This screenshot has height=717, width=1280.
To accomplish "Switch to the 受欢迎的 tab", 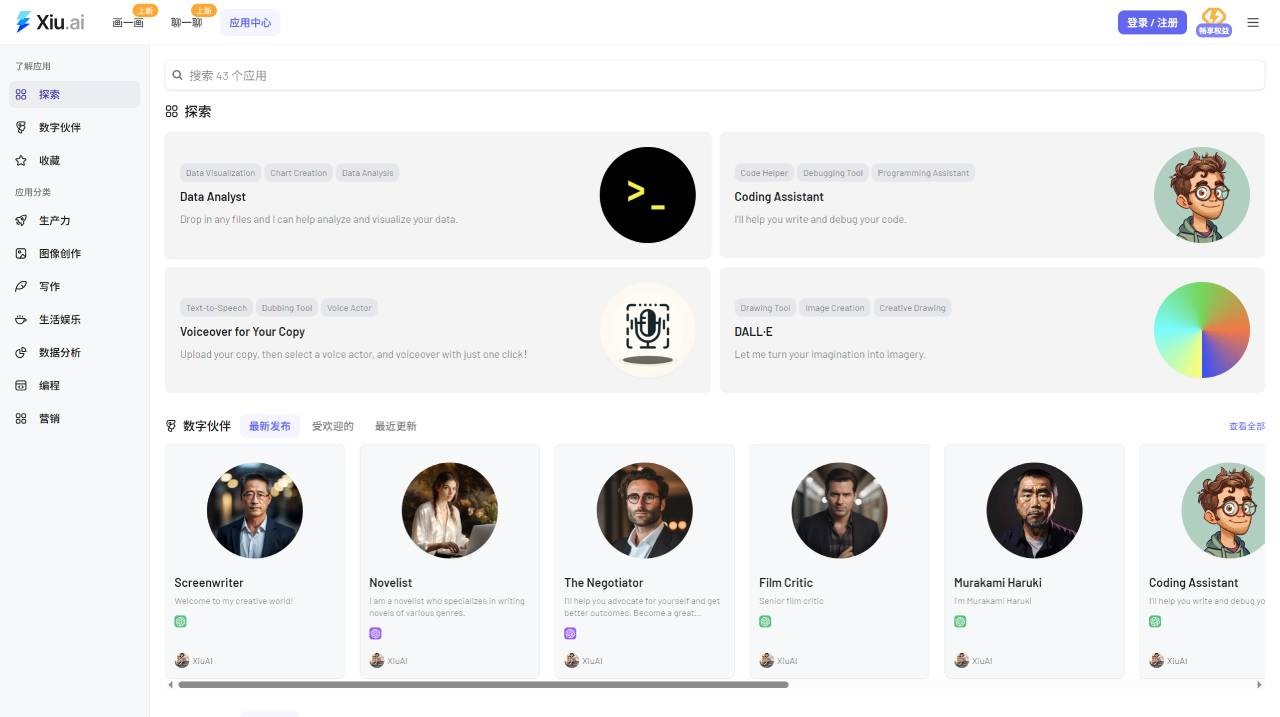I will (x=333, y=426).
